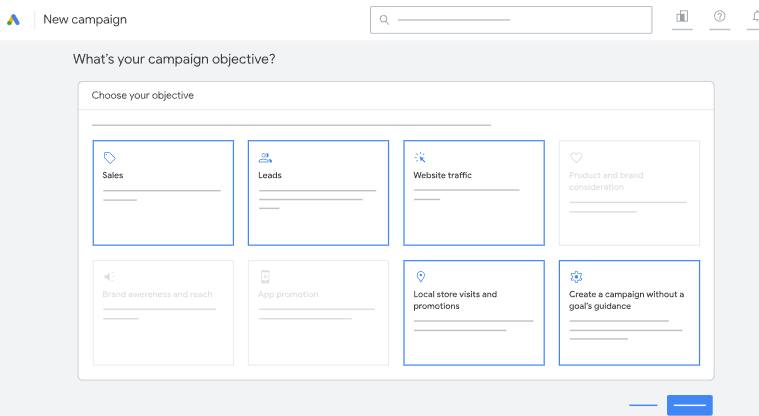759x416 pixels.
Task: Click the 'Choose your objective' heading
Action: [x=142, y=95]
